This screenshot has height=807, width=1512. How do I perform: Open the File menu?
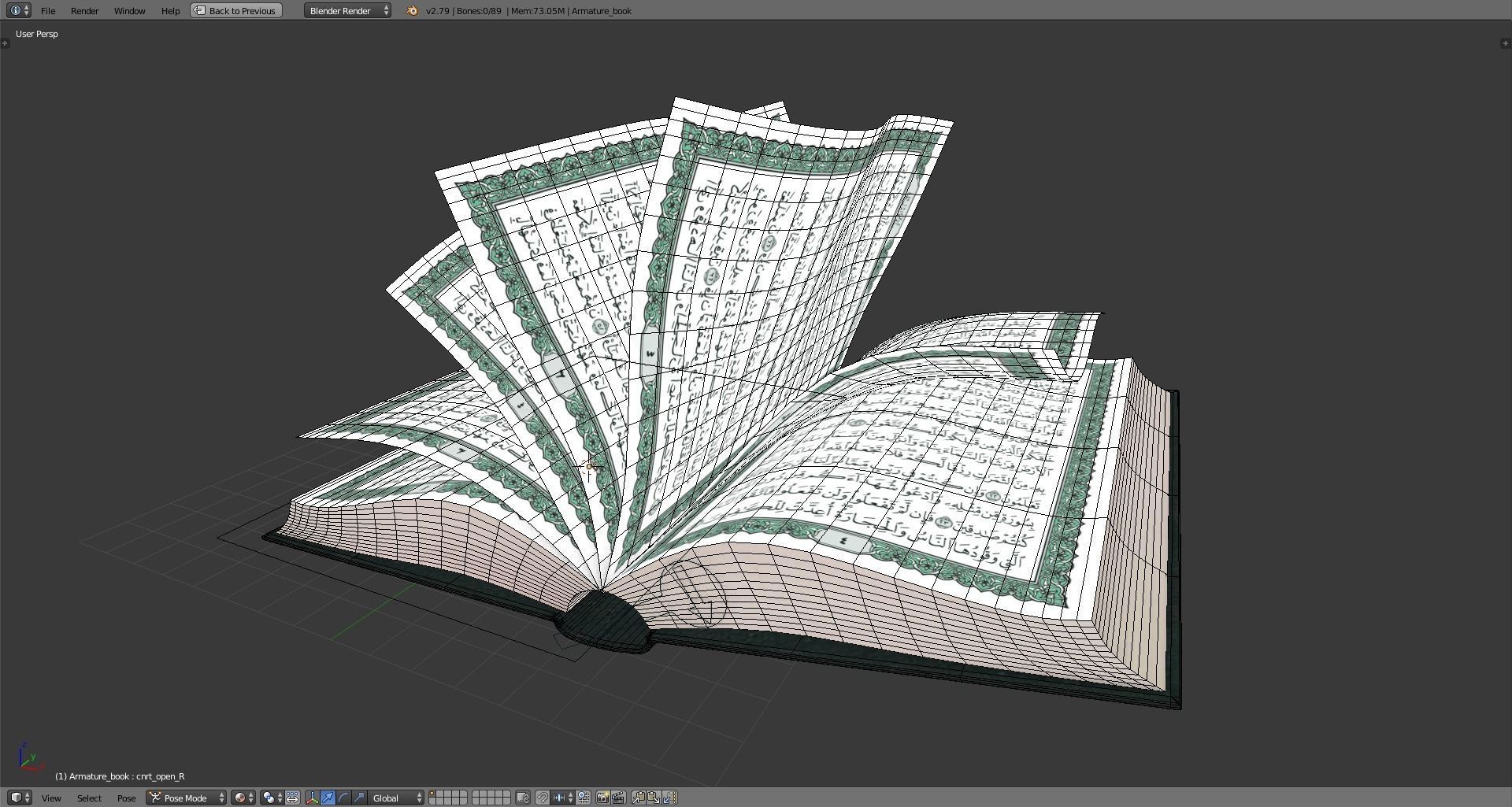pos(48,10)
